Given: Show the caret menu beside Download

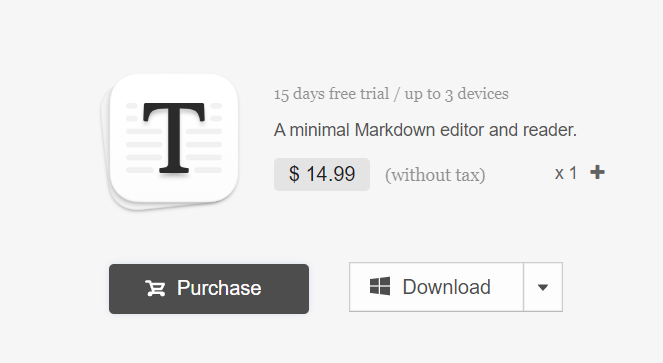Looking at the screenshot, I should (x=543, y=287).
